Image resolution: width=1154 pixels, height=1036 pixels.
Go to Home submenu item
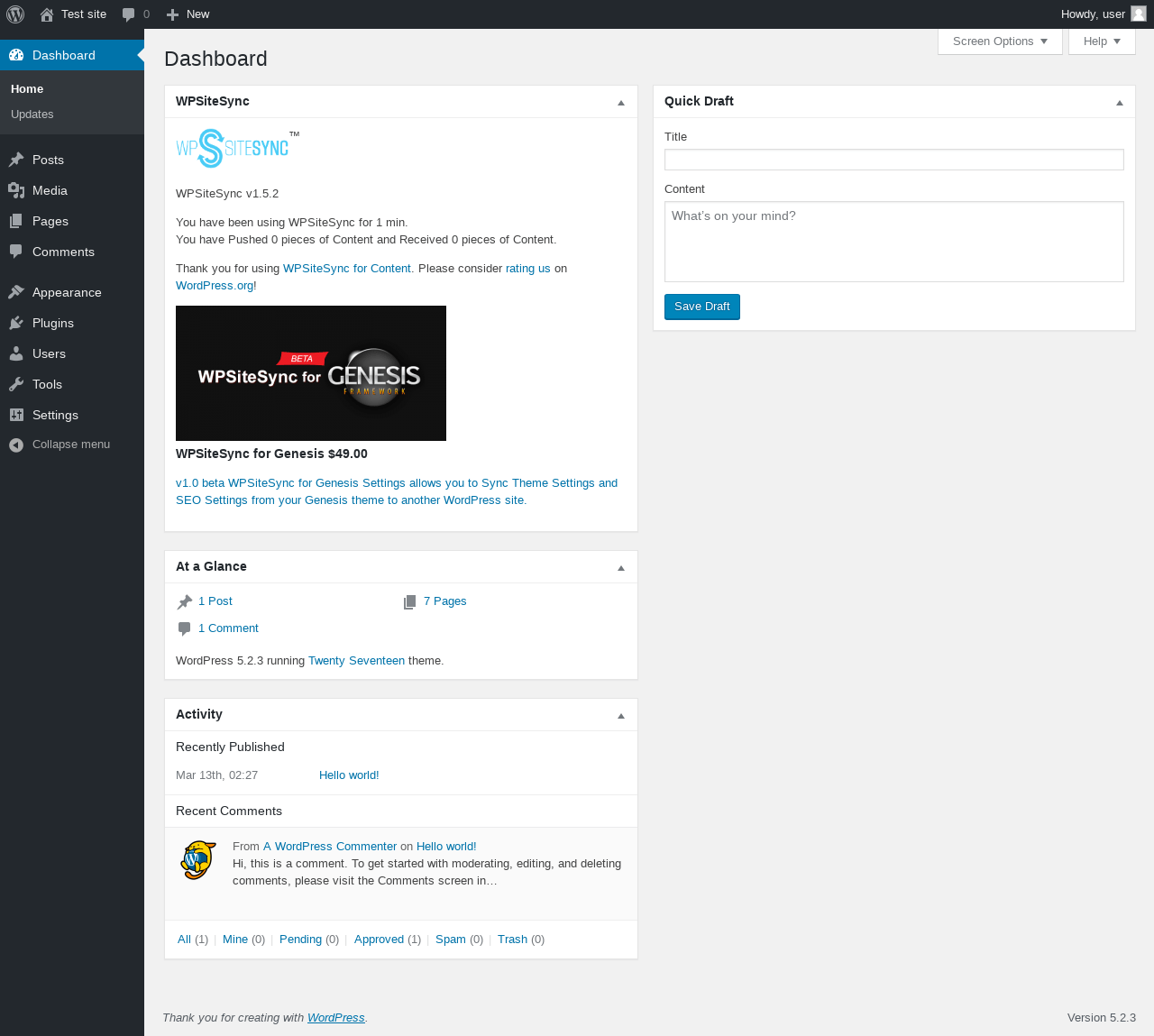pos(27,89)
